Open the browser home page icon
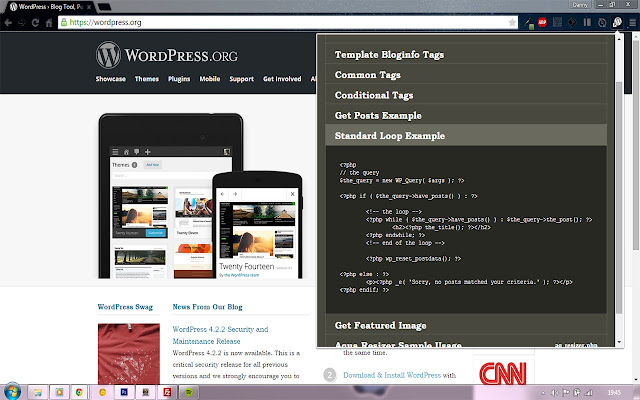The width and height of the screenshot is (640, 400). pyautogui.click(x=49, y=22)
